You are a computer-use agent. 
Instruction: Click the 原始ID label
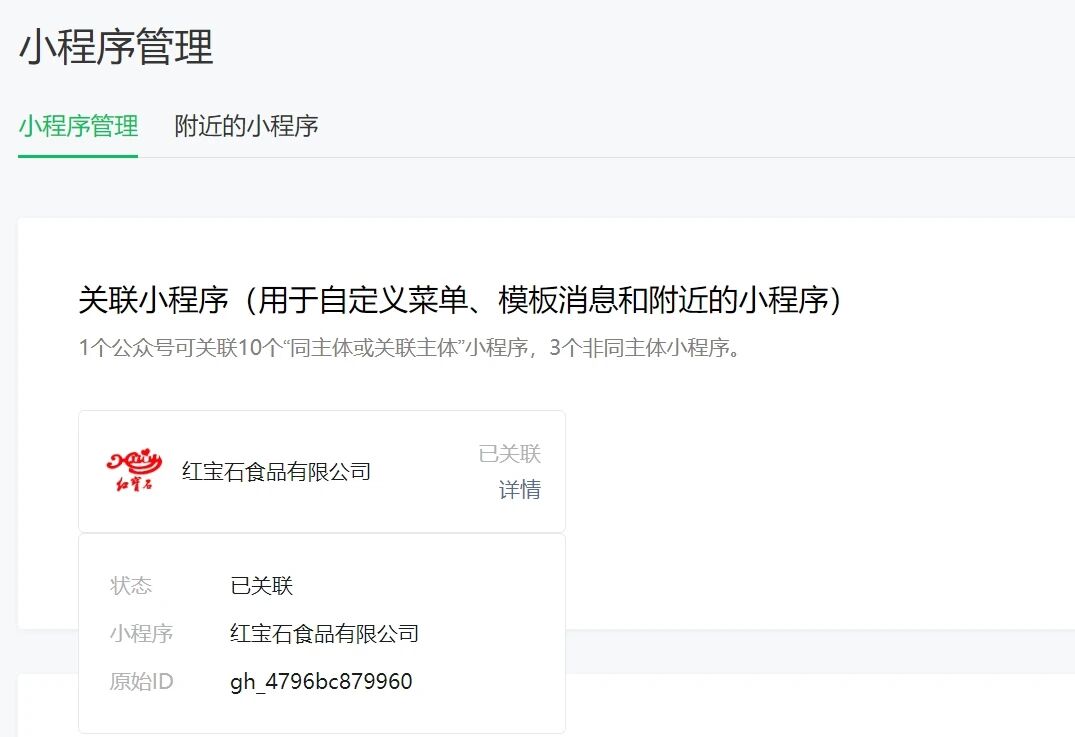tap(141, 681)
